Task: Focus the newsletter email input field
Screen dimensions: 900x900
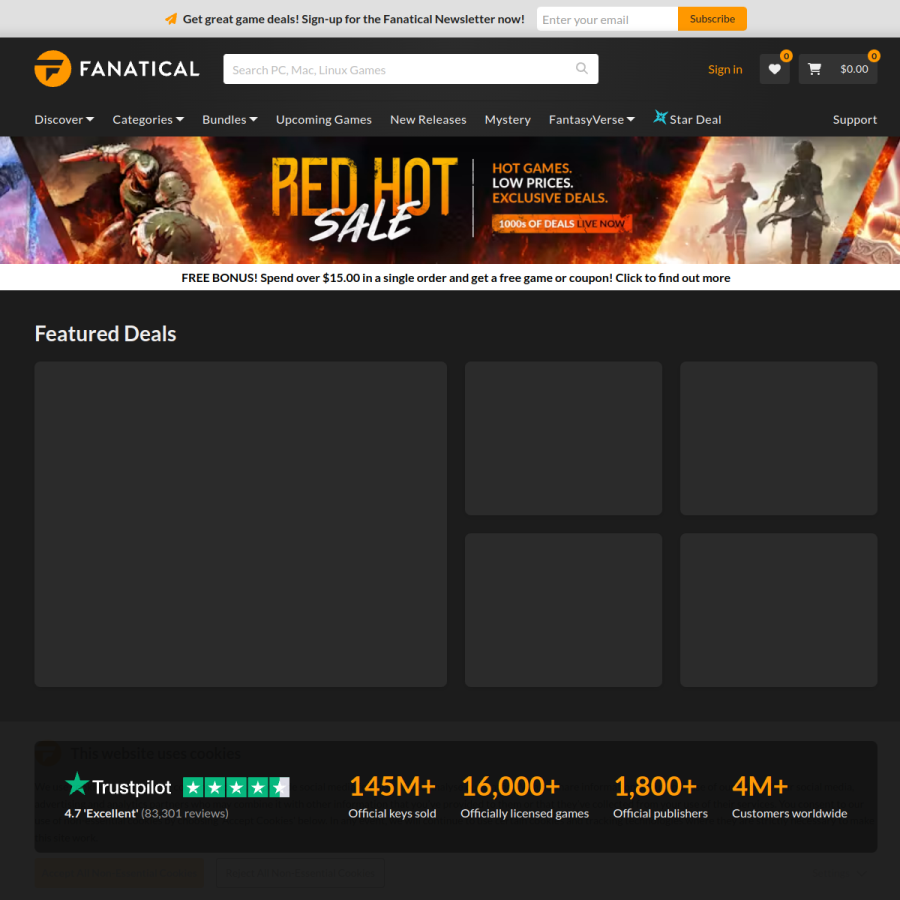Action: pyautogui.click(x=607, y=19)
